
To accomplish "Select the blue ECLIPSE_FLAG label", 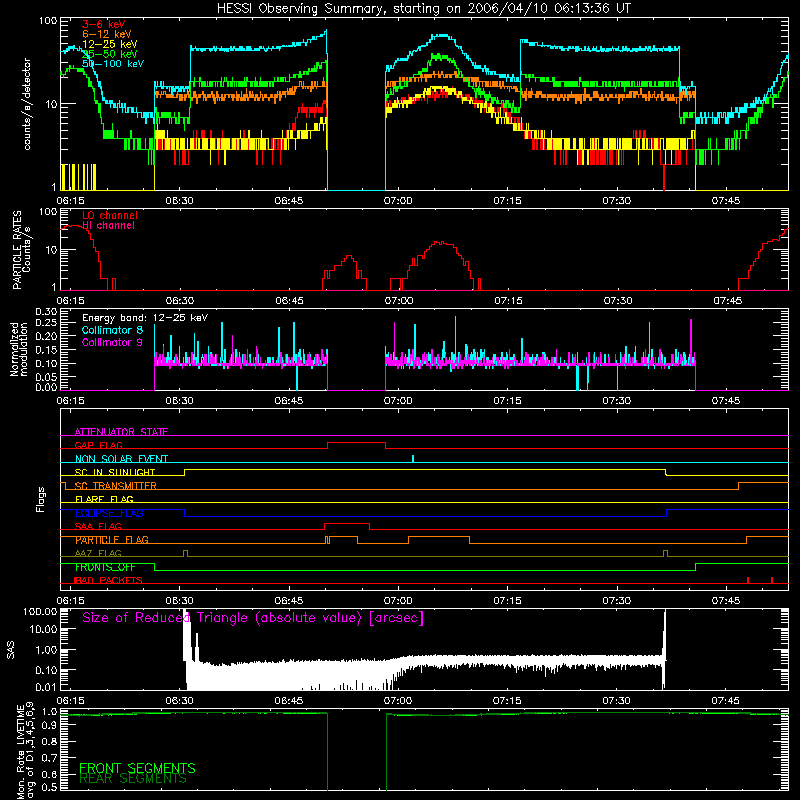I will click(x=109, y=513).
